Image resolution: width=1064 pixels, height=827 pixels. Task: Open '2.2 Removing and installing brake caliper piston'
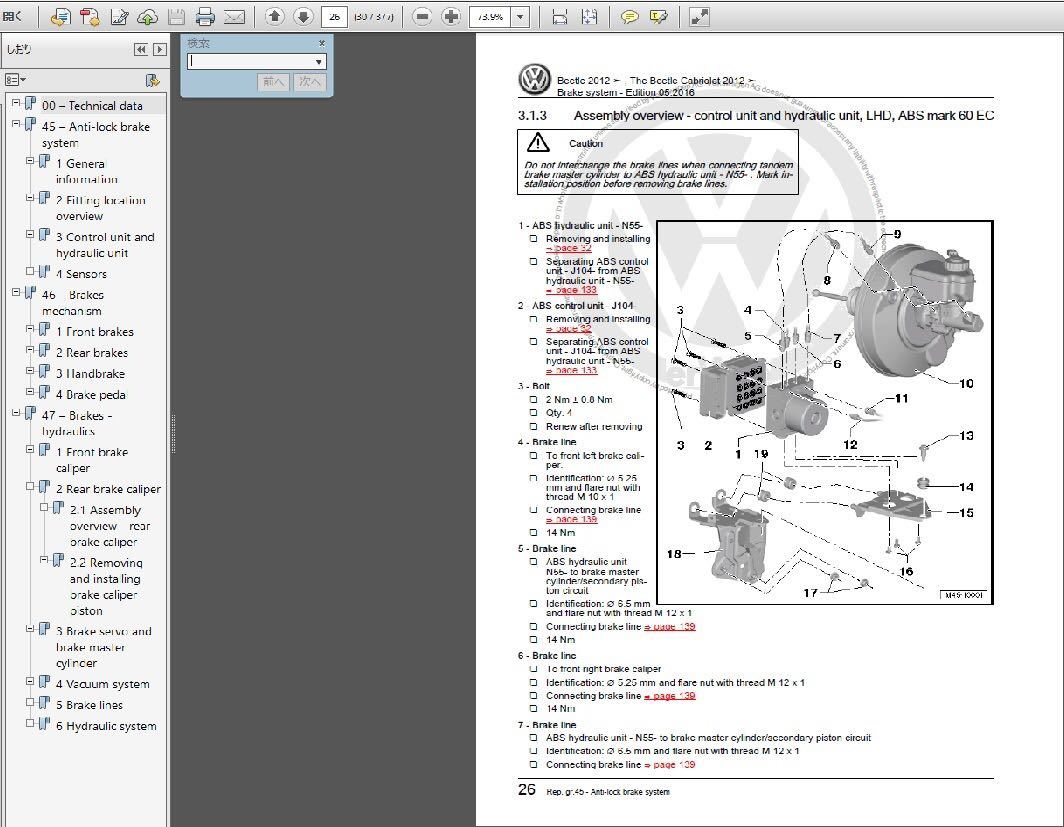tap(107, 587)
